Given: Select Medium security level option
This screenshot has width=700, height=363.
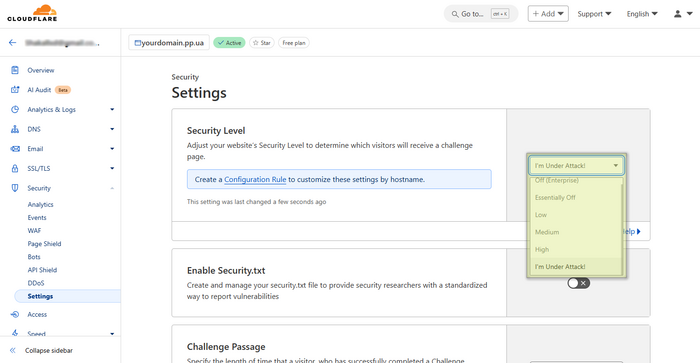Looking at the screenshot, I should coord(576,232).
